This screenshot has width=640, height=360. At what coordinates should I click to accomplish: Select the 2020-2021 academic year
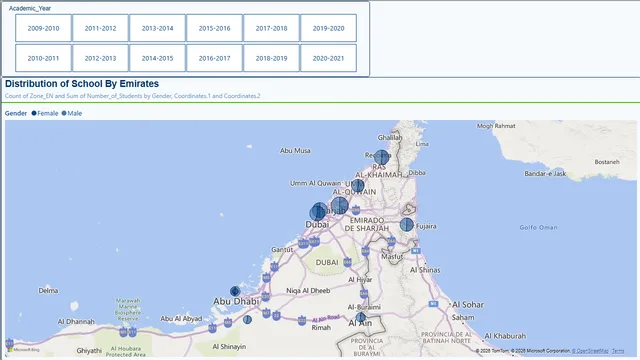pos(329,58)
